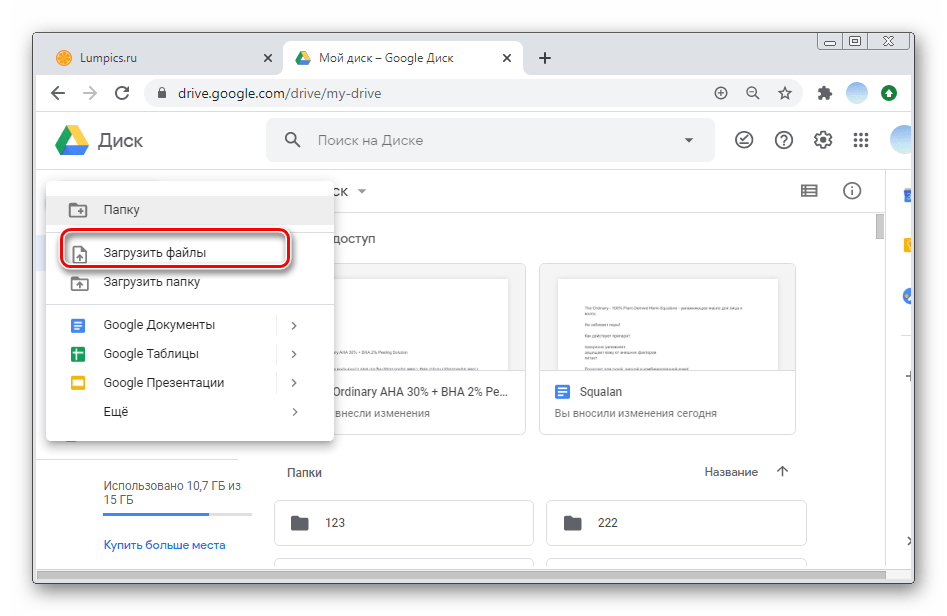Click the Google Docs icon in the menu
The image size is (947, 616).
[x=78, y=326]
